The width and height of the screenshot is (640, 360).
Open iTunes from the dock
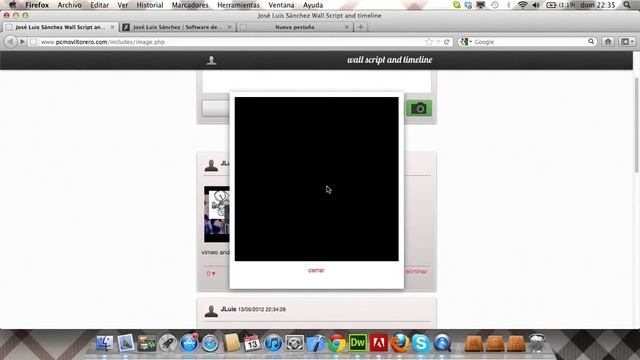click(x=273, y=343)
